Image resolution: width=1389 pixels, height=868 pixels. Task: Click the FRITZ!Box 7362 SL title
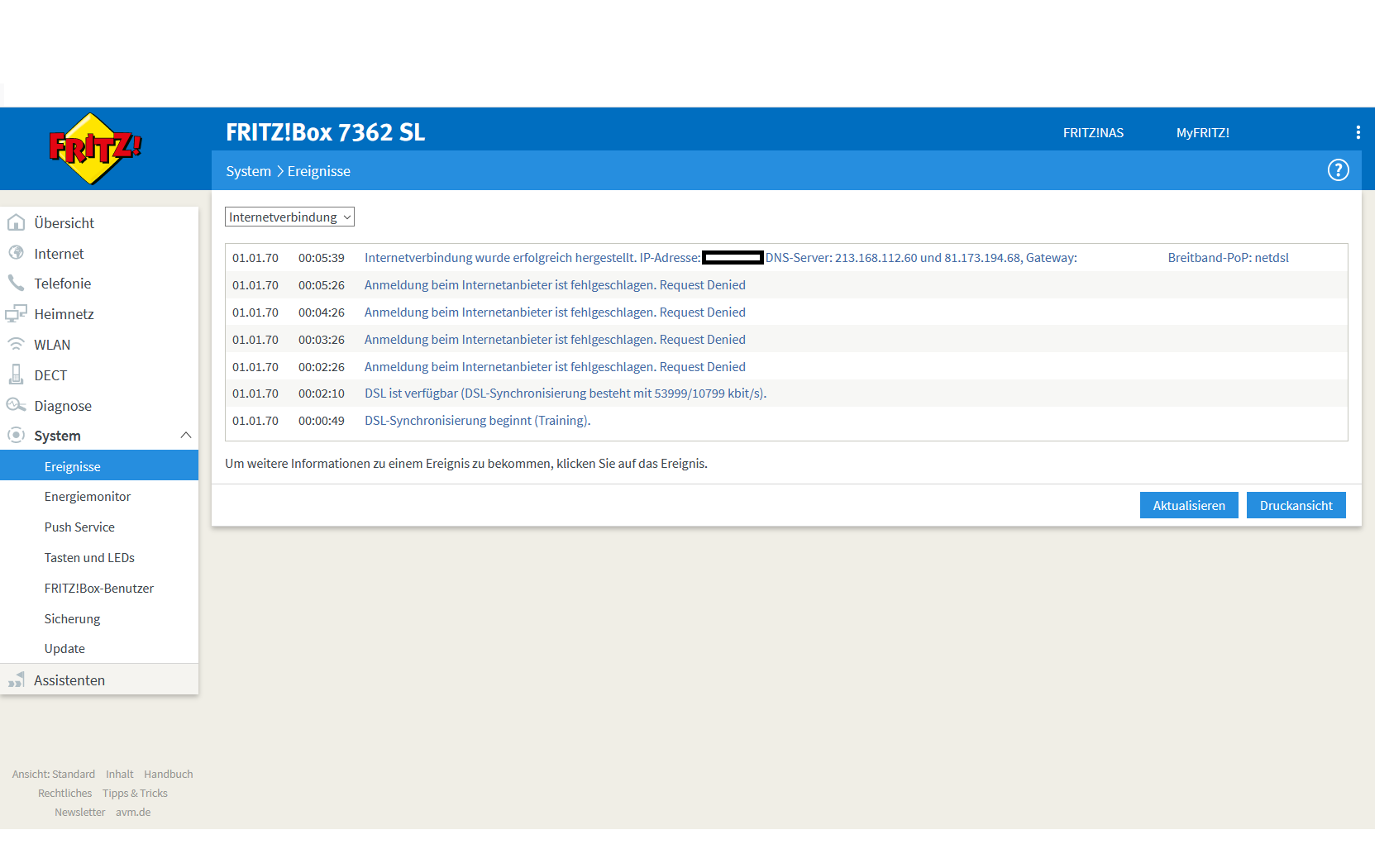tap(325, 132)
